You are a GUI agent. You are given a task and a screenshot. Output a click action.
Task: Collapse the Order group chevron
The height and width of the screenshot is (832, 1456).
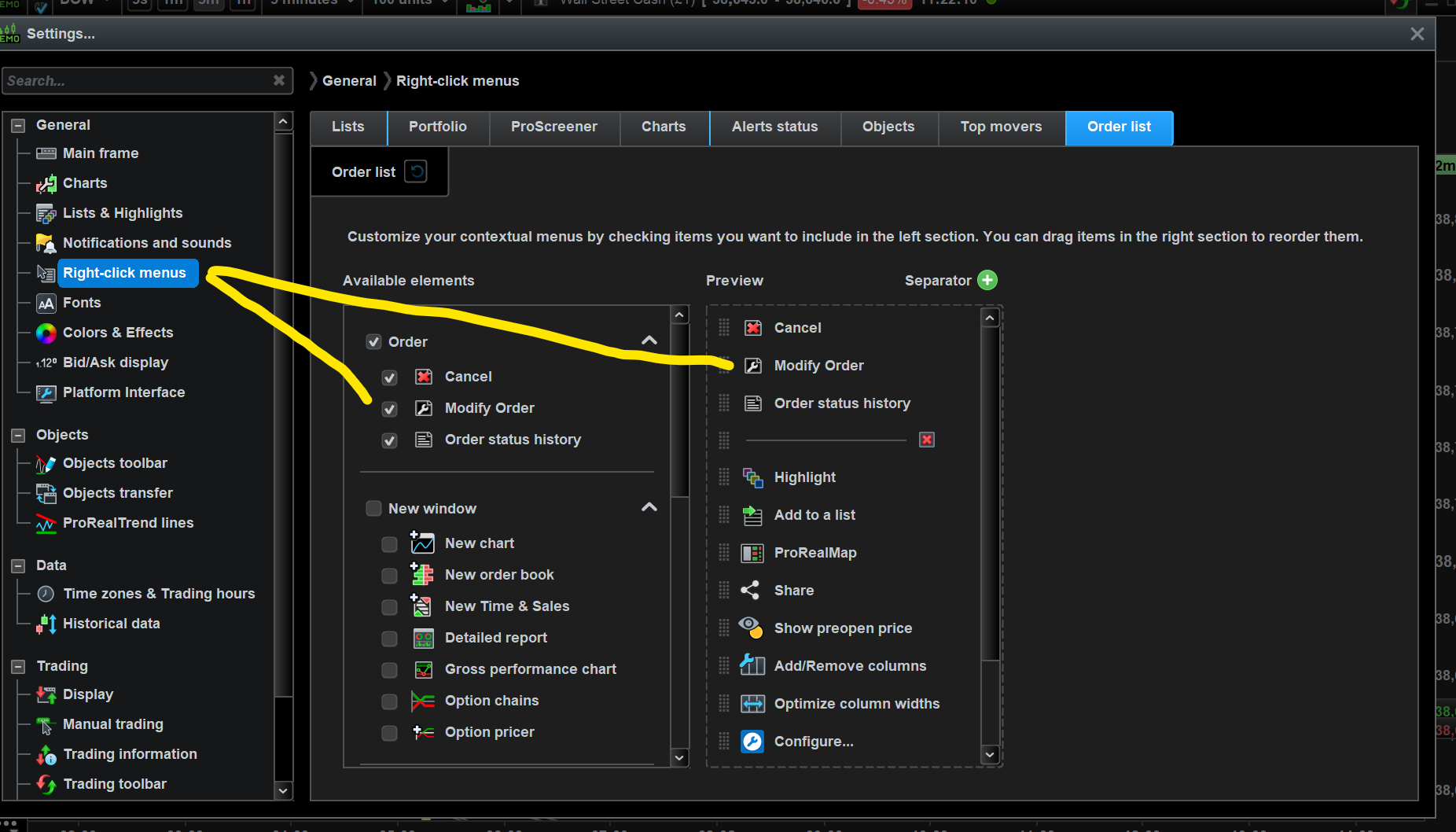click(649, 341)
